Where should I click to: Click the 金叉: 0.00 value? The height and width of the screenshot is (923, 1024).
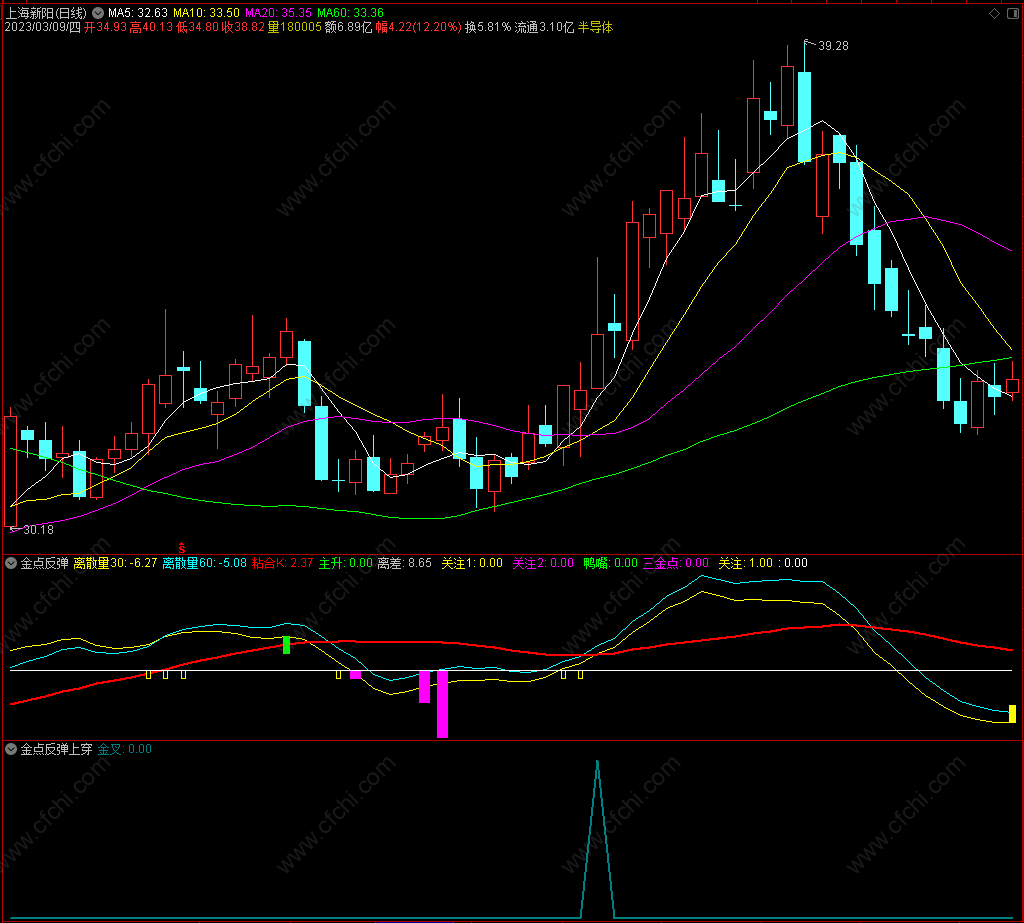pos(125,749)
